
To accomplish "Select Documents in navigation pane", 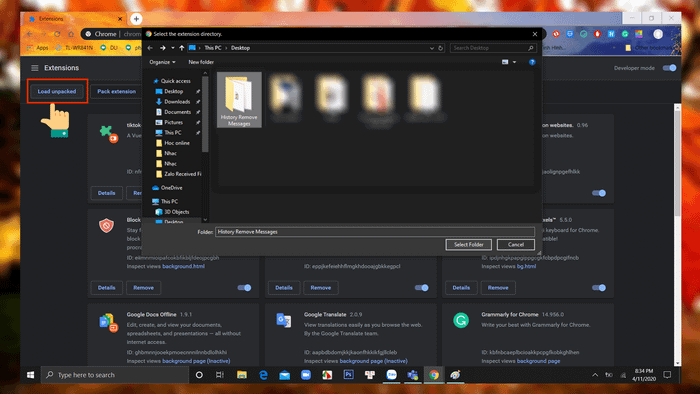I will coord(177,112).
